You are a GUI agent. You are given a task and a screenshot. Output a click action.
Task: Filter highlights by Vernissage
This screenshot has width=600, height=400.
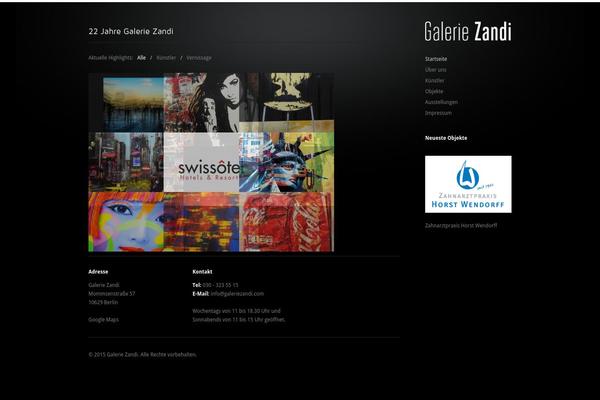(x=199, y=58)
